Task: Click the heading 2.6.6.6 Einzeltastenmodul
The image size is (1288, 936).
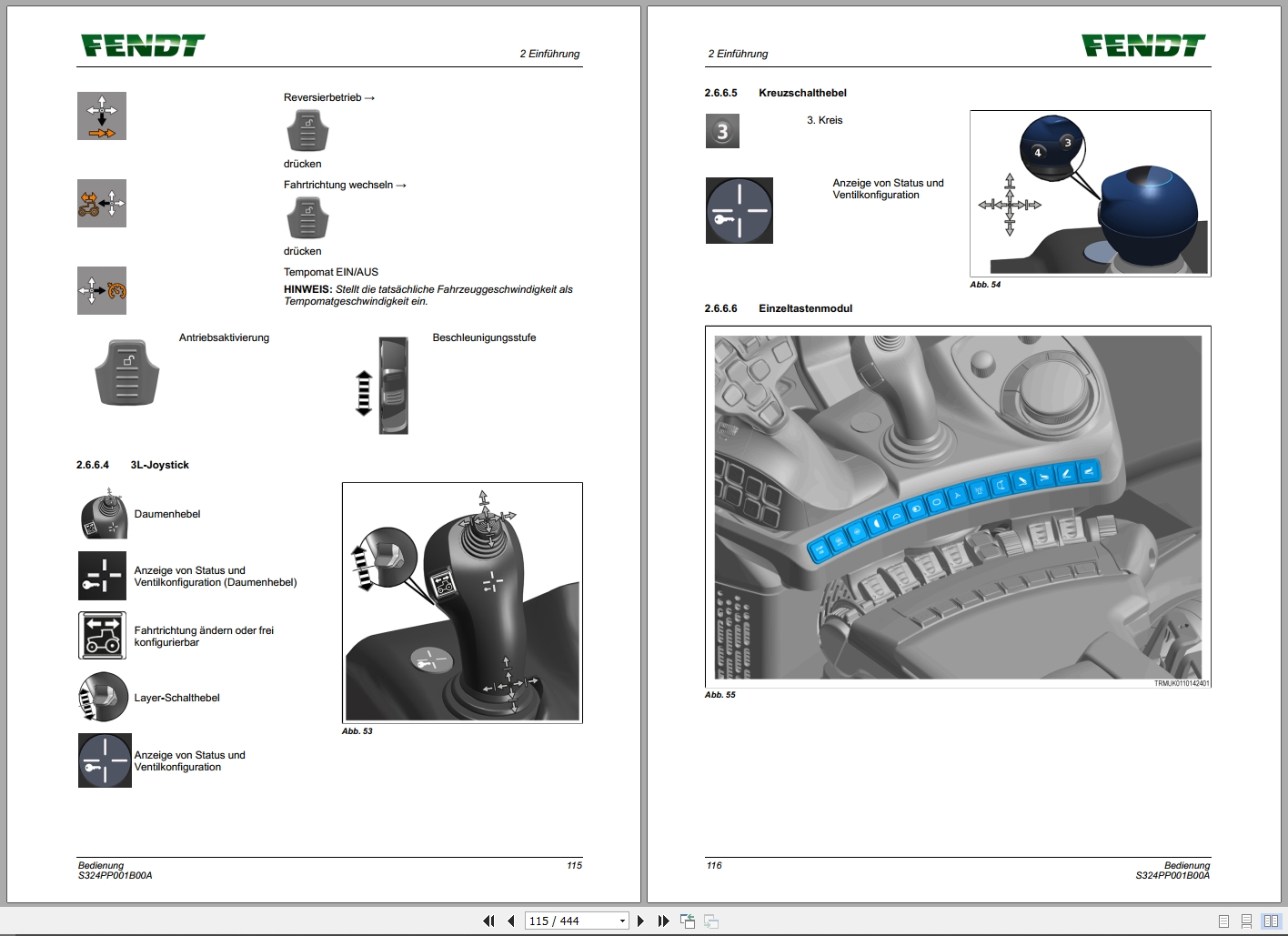Action: 779,308
